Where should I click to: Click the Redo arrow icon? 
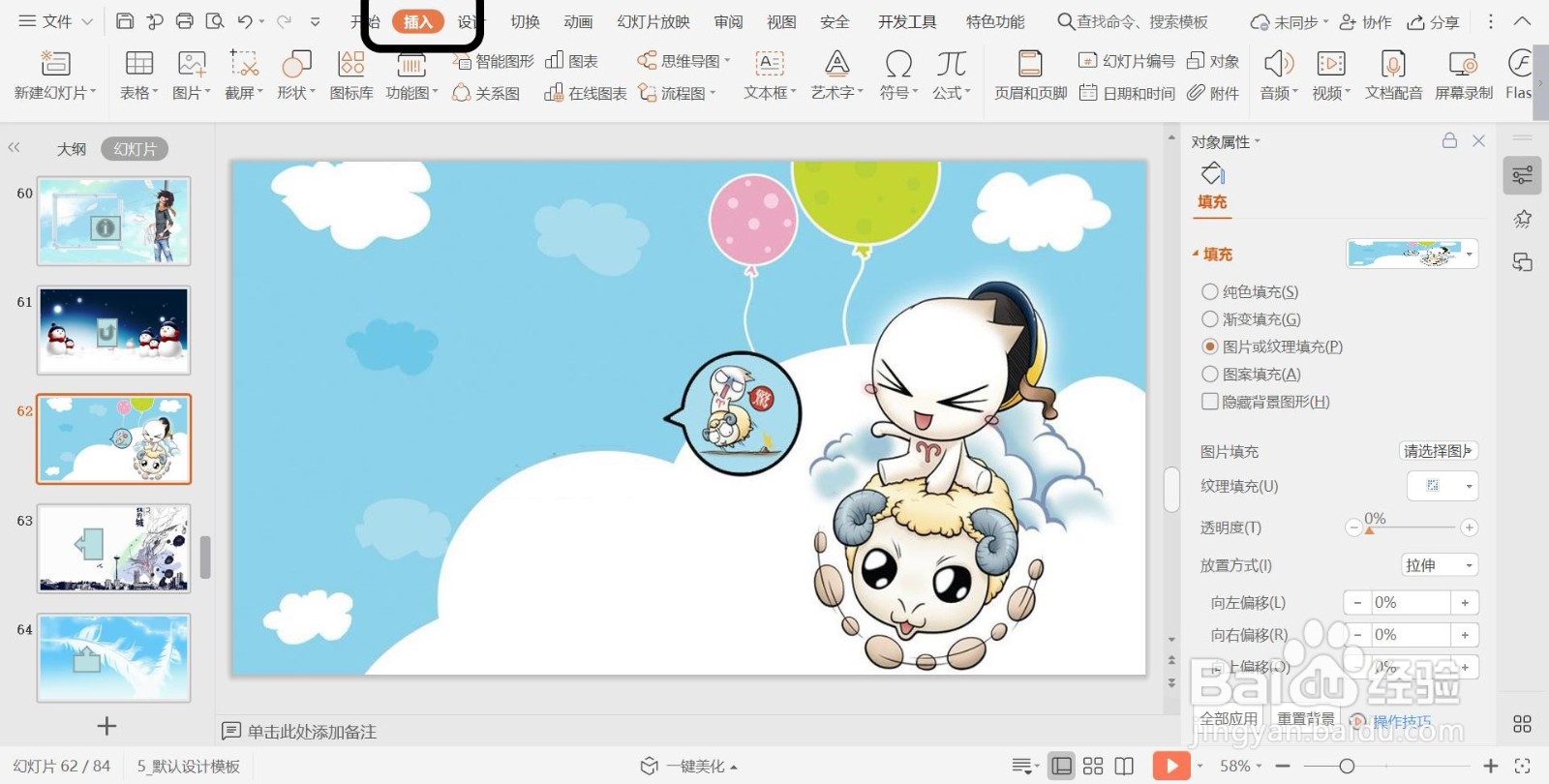[x=284, y=21]
